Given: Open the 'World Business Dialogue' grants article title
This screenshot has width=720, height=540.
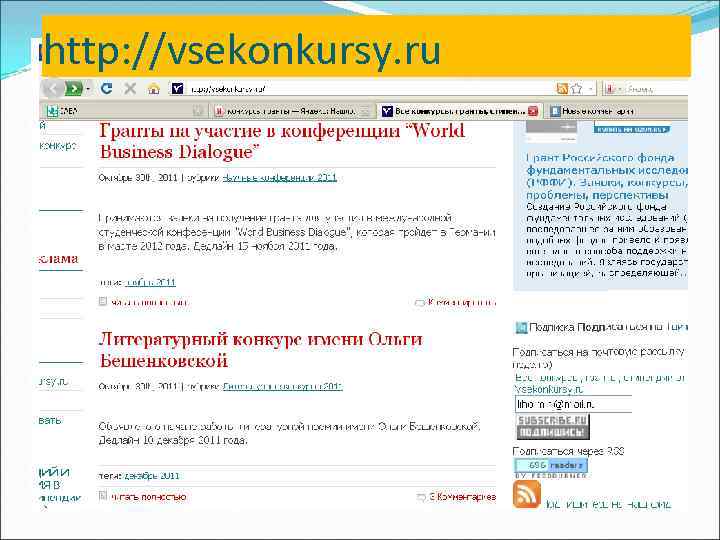Looking at the screenshot, I should pos(282,141).
